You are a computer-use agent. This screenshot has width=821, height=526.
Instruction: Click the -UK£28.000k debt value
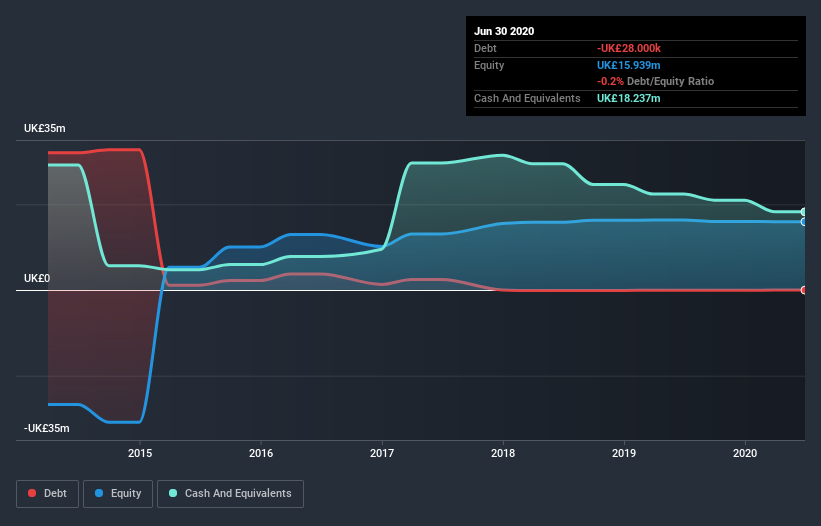point(629,49)
